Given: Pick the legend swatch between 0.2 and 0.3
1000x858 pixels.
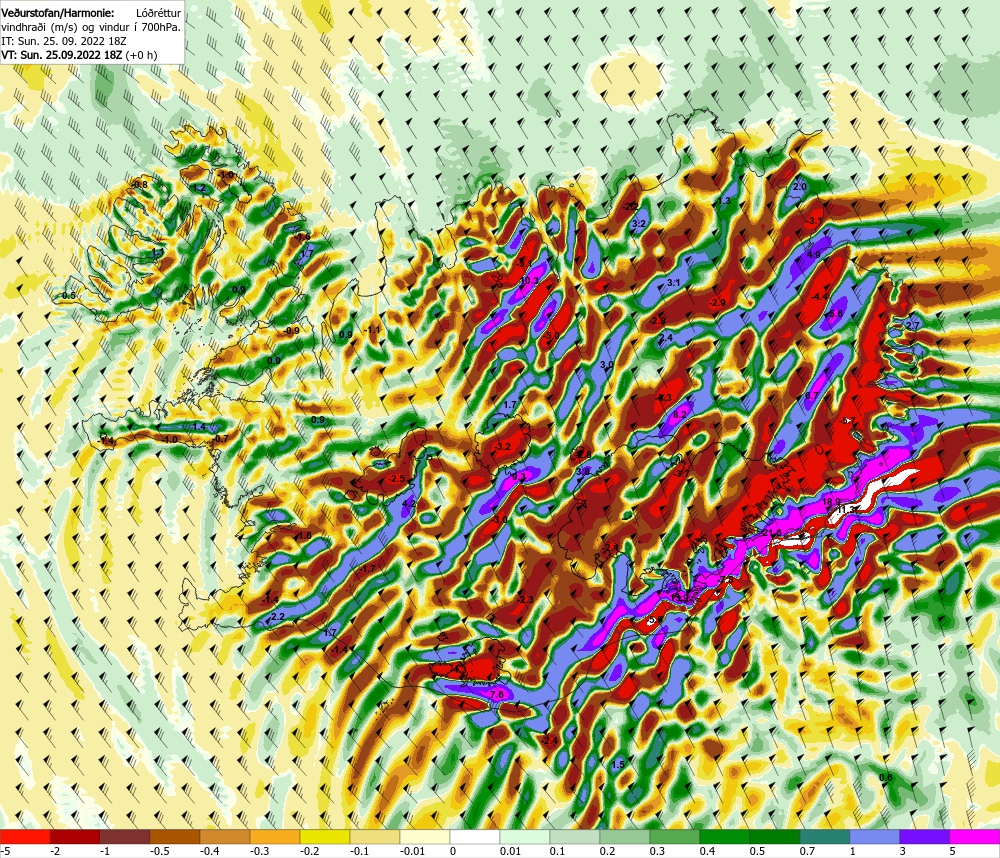Looking at the screenshot, I should [625, 837].
